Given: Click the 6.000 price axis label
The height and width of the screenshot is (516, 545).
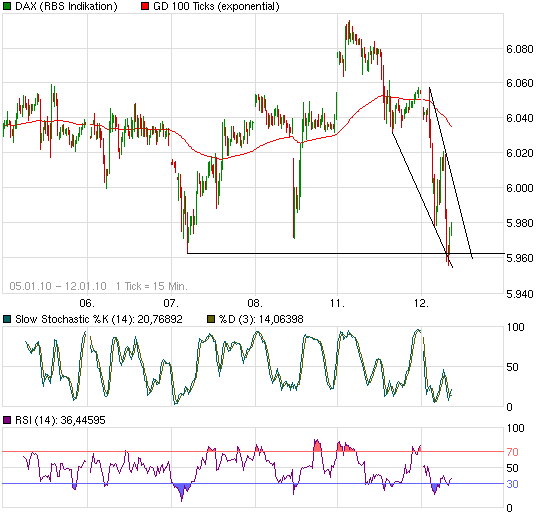Looking at the screenshot, I should point(520,188).
